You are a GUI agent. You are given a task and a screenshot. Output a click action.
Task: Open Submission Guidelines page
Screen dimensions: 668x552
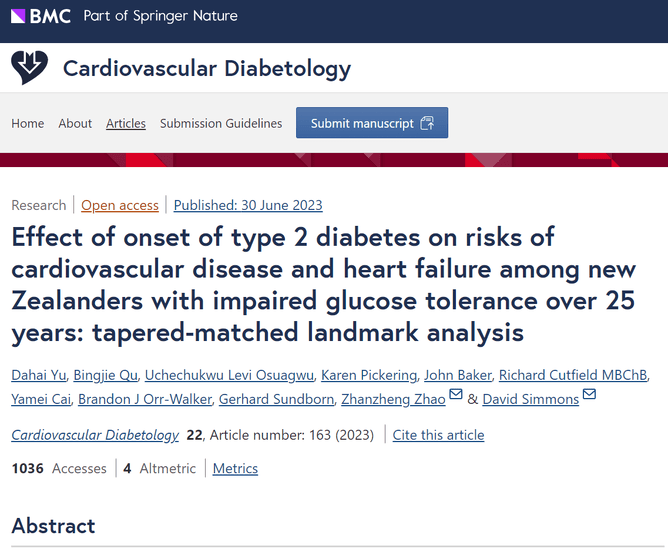click(x=221, y=123)
